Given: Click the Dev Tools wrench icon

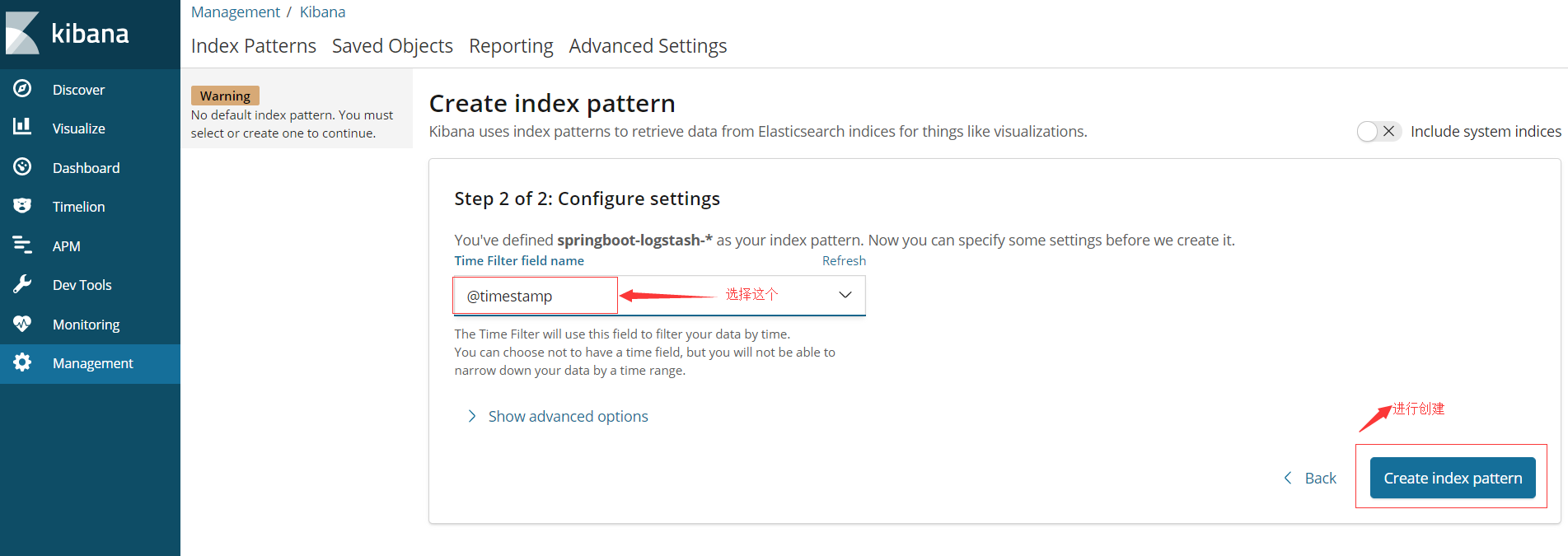Looking at the screenshot, I should click(x=22, y=284).
